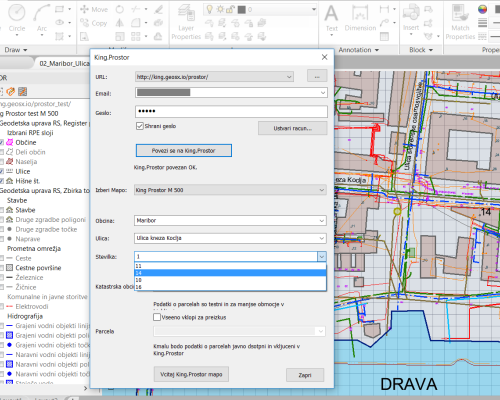Activate the Copy tool
This screenshot has width=500, height=400.
pyautogui.click(x=94, y=23)
